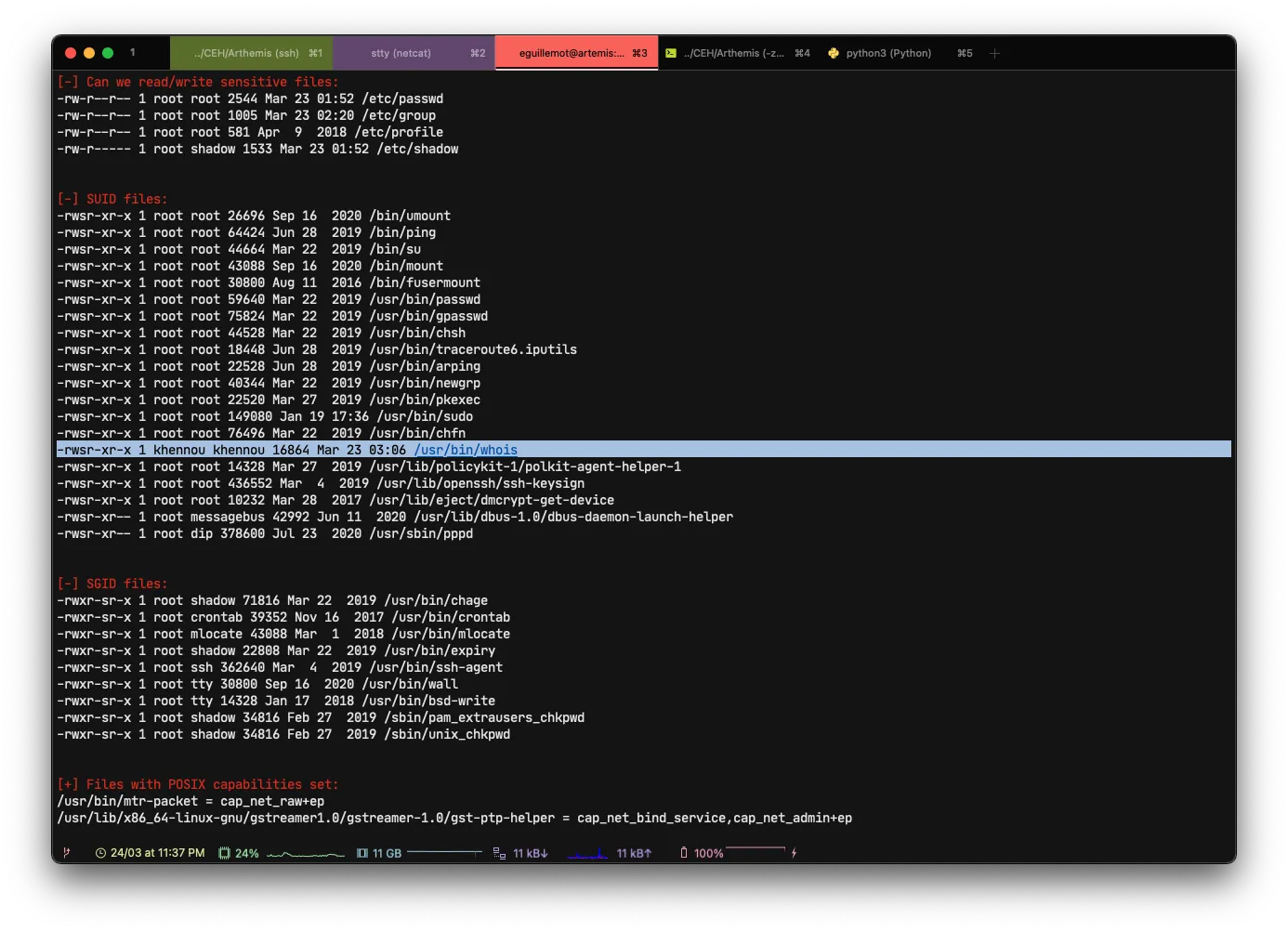This screenshot has width=1288, height=932.
Task: Click the git branch icon in status bar
Action: (x=66, y=853)
